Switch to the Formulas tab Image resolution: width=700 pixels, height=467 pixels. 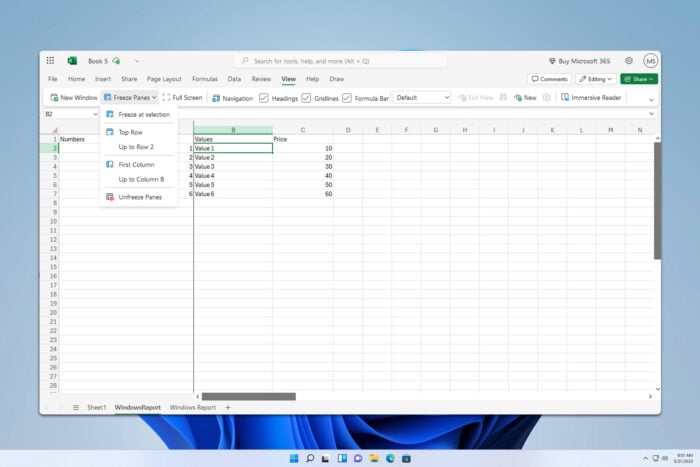[205, 79]
